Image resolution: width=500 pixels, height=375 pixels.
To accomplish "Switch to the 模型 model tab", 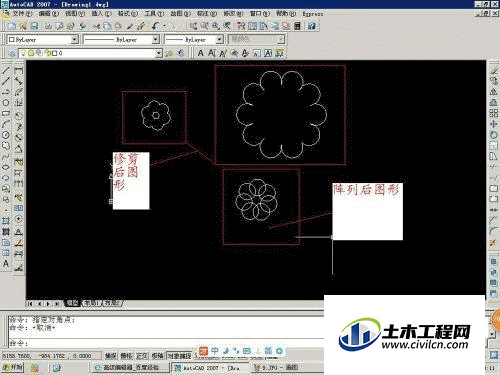I will (x=72, y=303).
